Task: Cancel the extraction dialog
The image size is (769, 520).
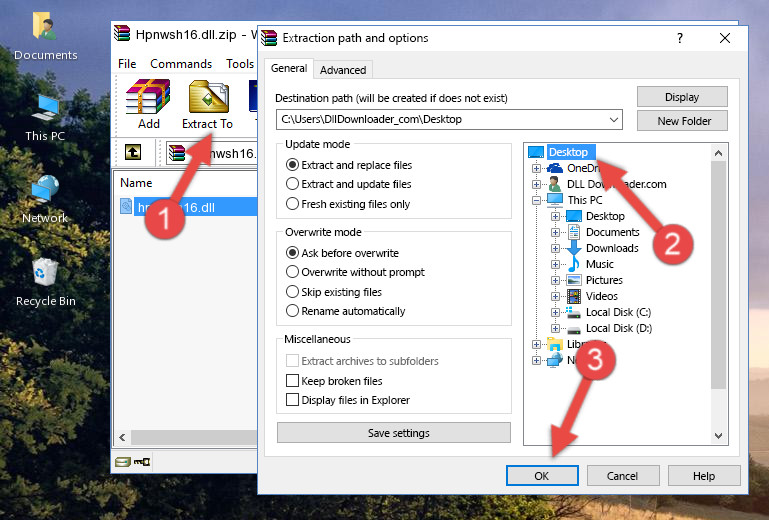Action: [622, 476]
